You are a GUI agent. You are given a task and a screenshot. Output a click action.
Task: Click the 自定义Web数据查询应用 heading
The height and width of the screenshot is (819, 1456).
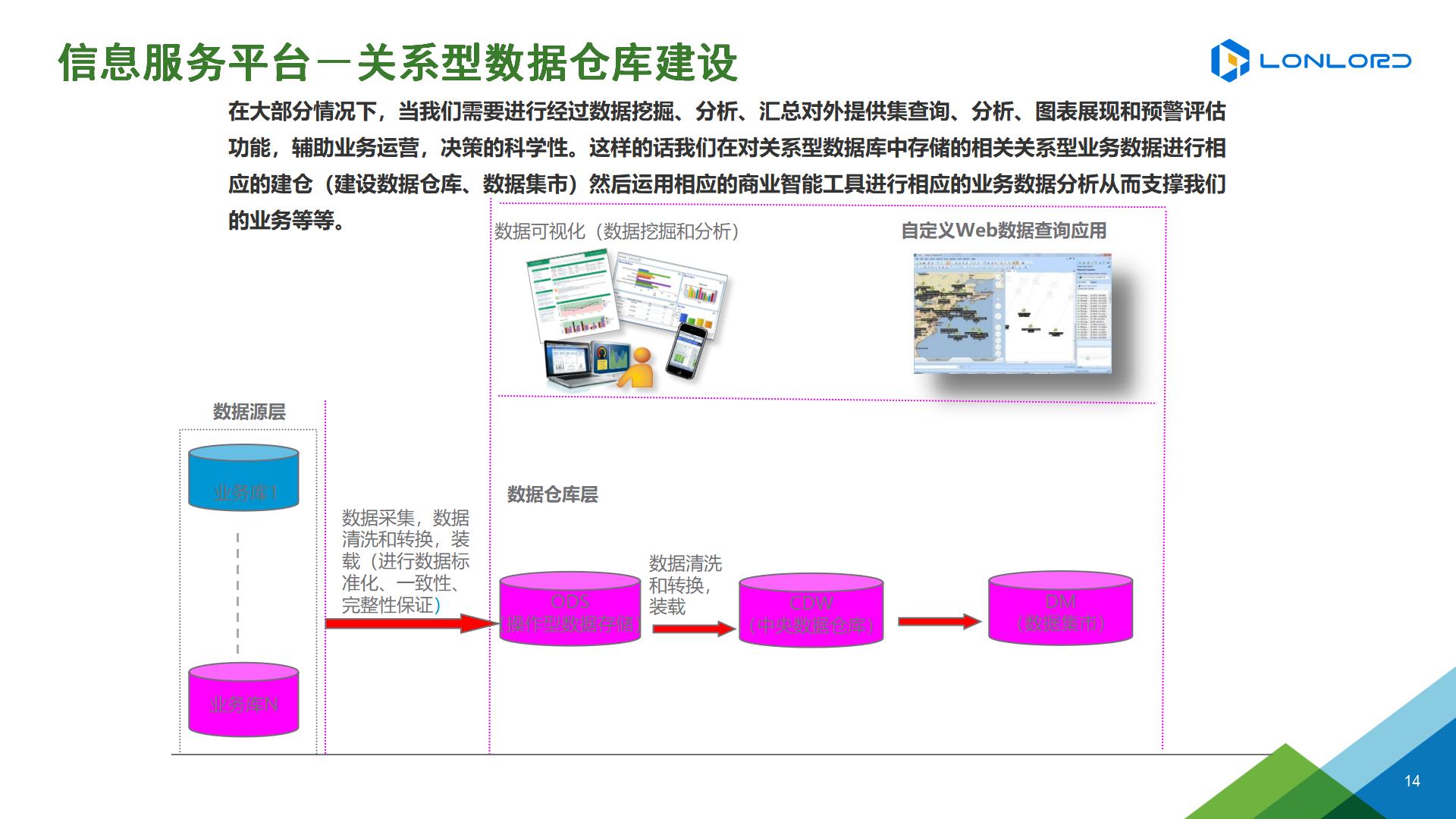click(x=1003, y=231)
